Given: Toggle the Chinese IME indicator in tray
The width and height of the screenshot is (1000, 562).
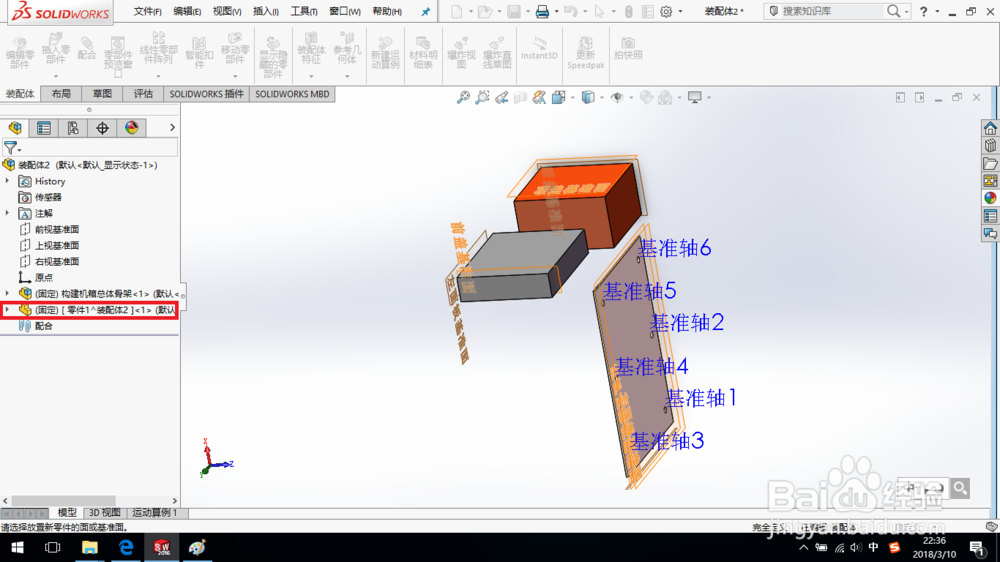Looking at the screenshot, I should (x=874, y=547).
